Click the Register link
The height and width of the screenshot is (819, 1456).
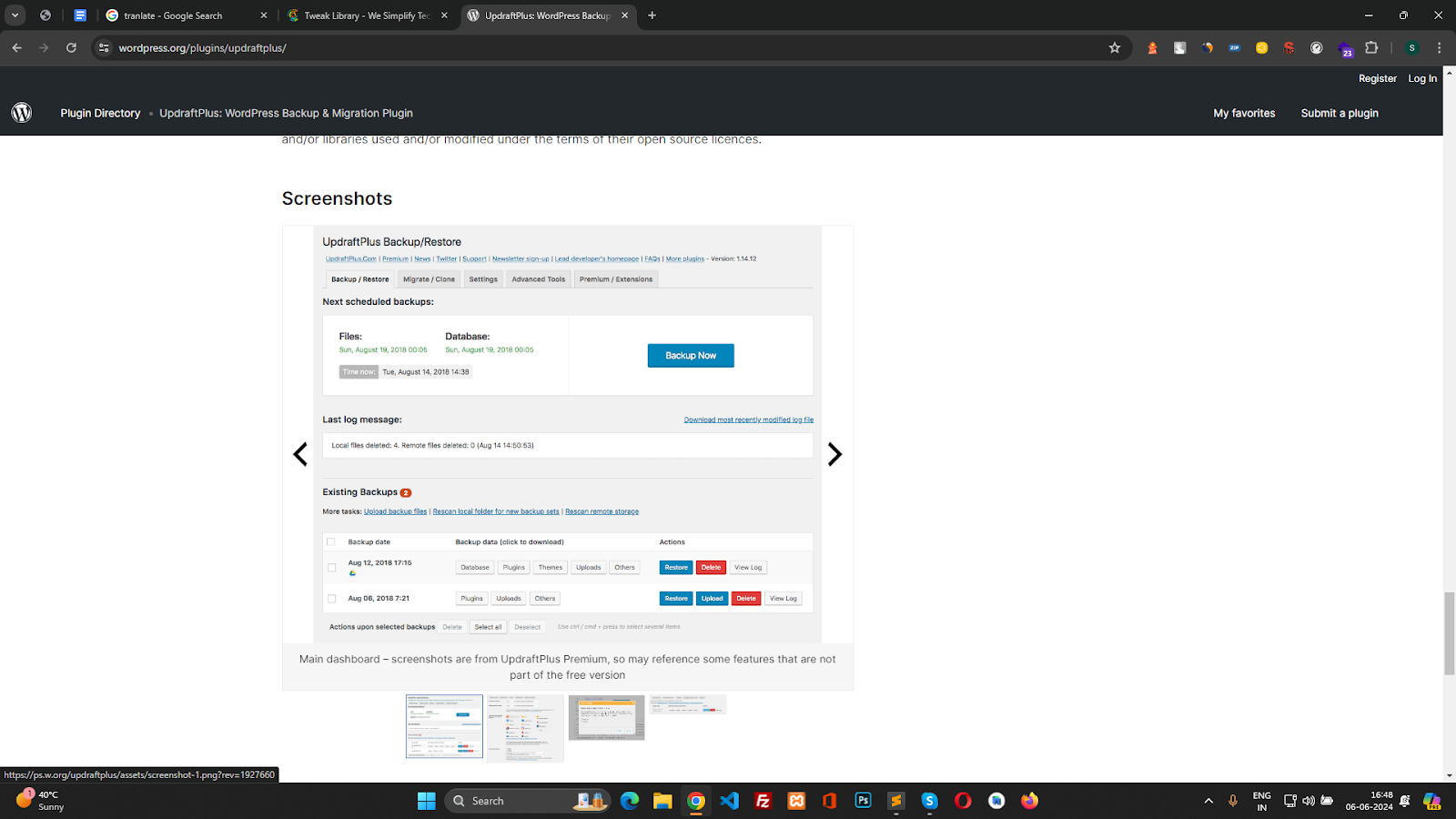tap(1377, 78)
